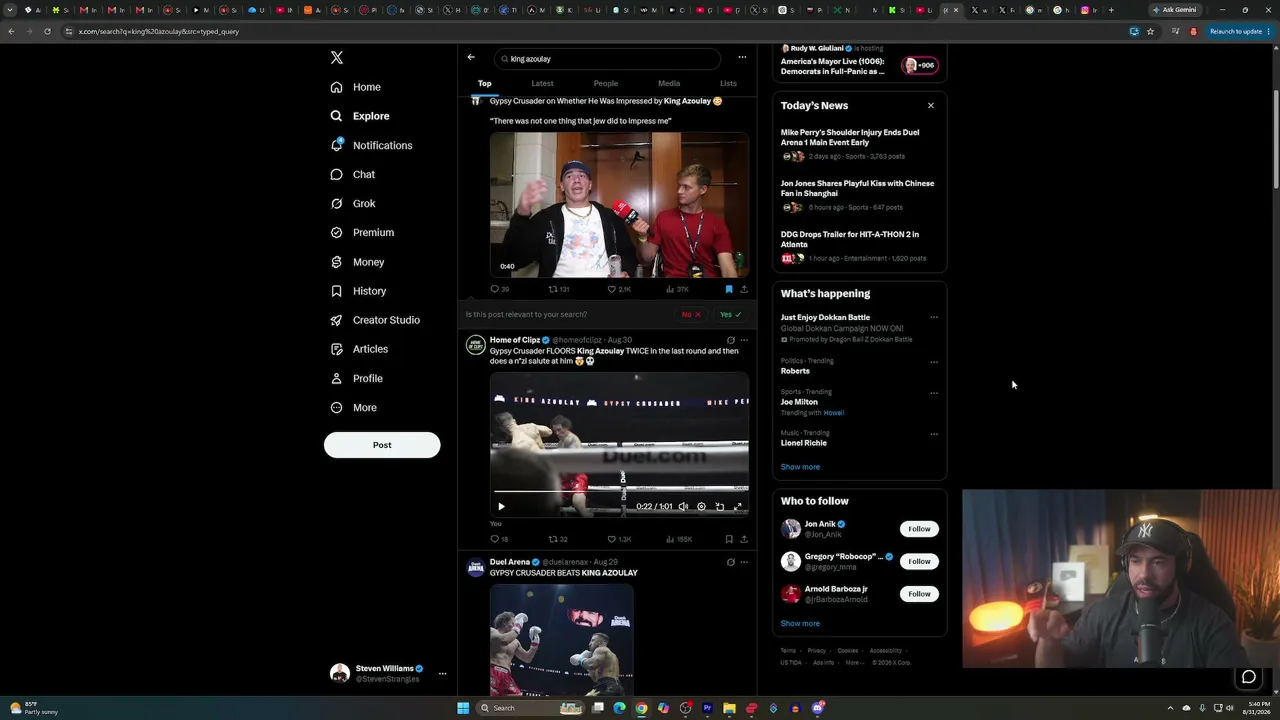This screenshot has height=720, width=1280.
Task: Open the Explore page from the sidebar
Action: [360, 116]
